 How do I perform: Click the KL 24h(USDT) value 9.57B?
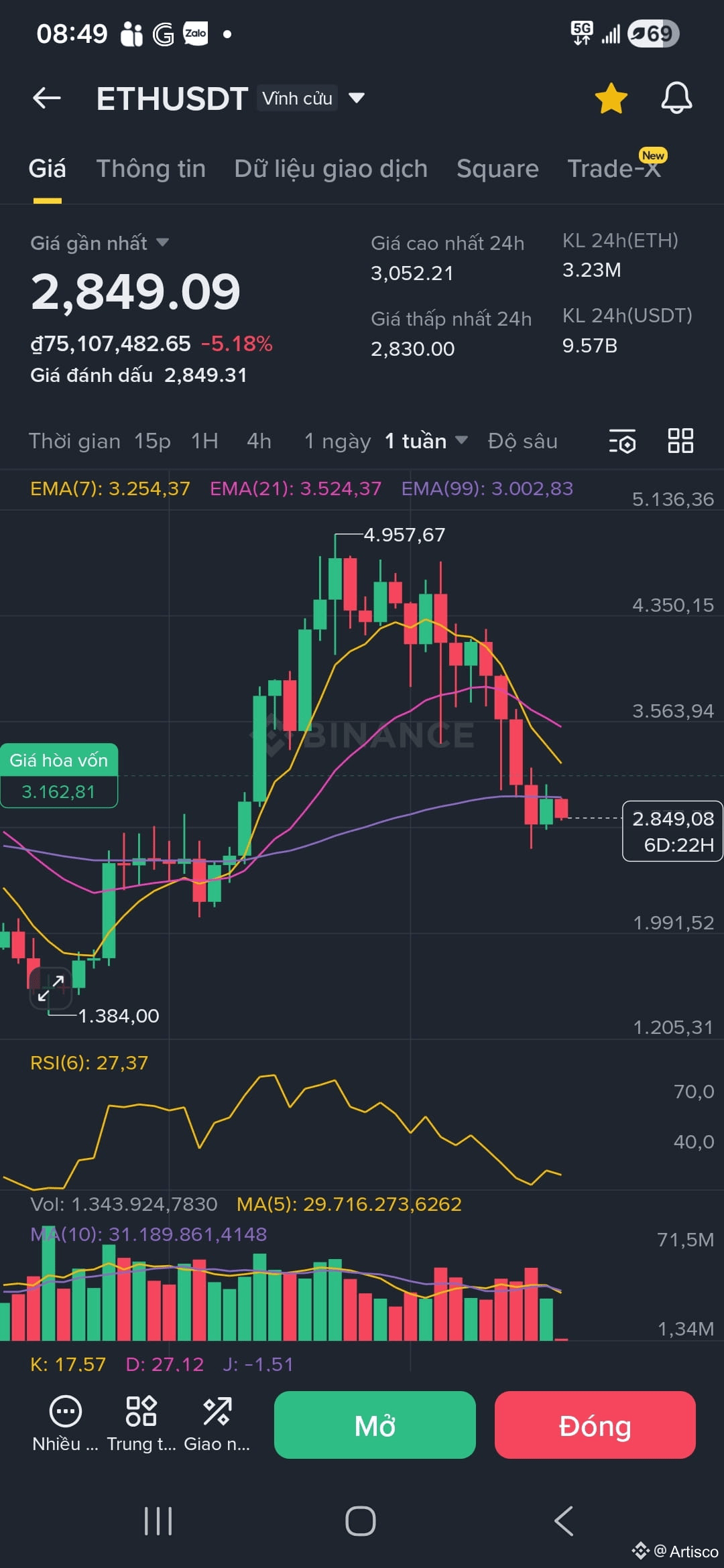[x=590, y=346]
